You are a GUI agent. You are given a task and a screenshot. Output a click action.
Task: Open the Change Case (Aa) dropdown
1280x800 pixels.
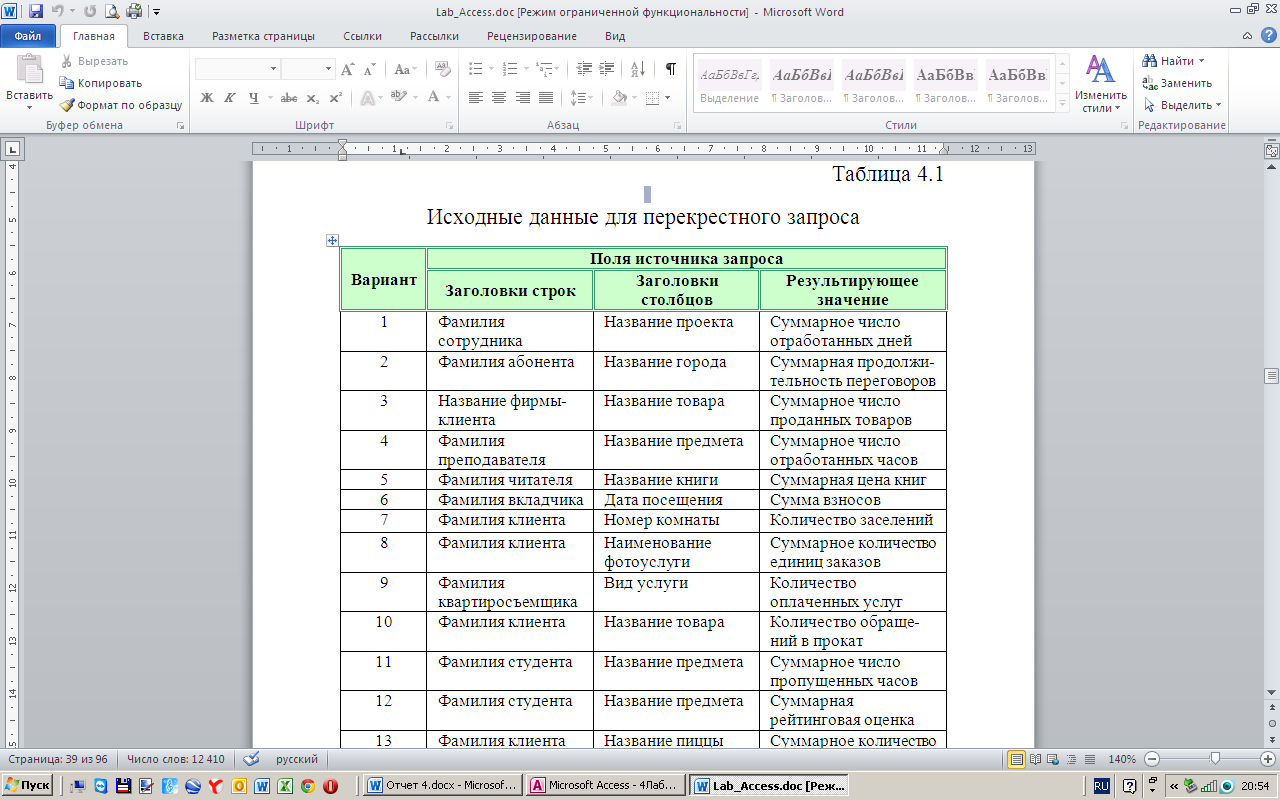click(x=405, y=69)
